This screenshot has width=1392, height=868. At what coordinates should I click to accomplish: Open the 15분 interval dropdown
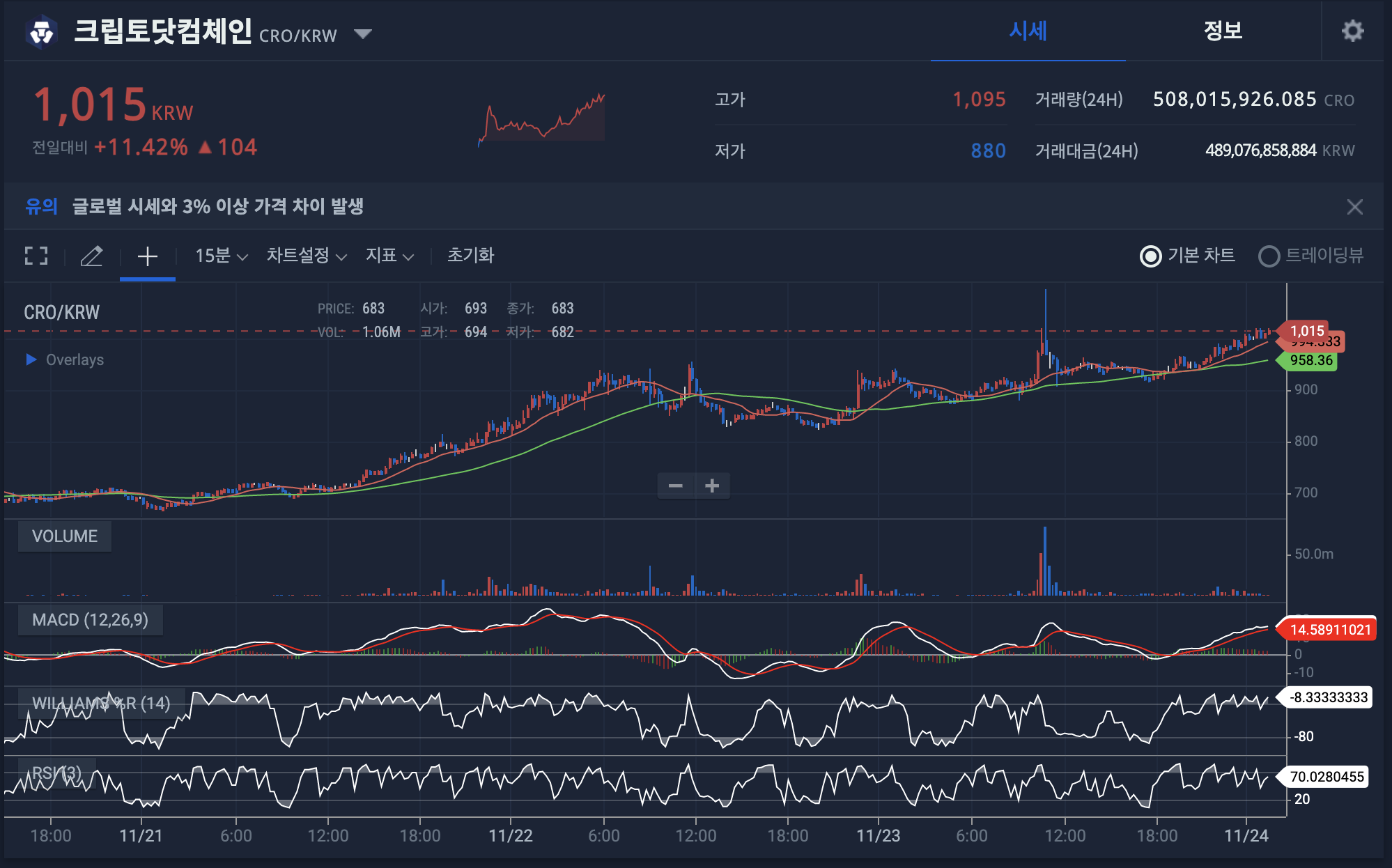(x=221, y=256)
